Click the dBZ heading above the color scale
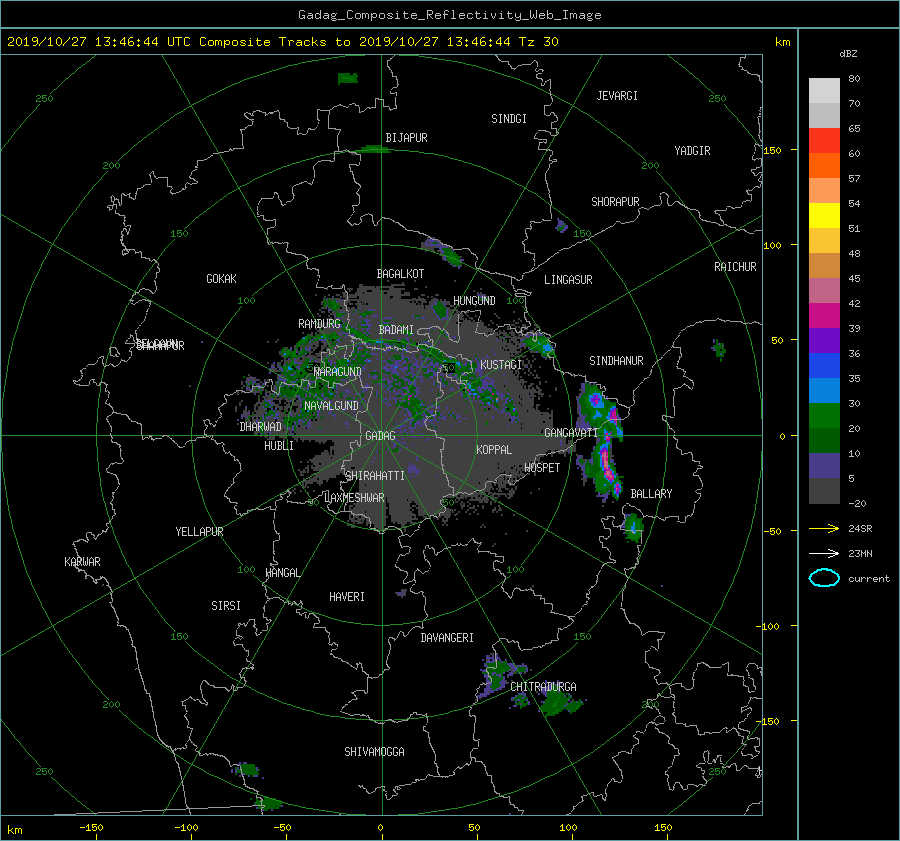This screenshot has height=841, width=900. pos(848,54)
